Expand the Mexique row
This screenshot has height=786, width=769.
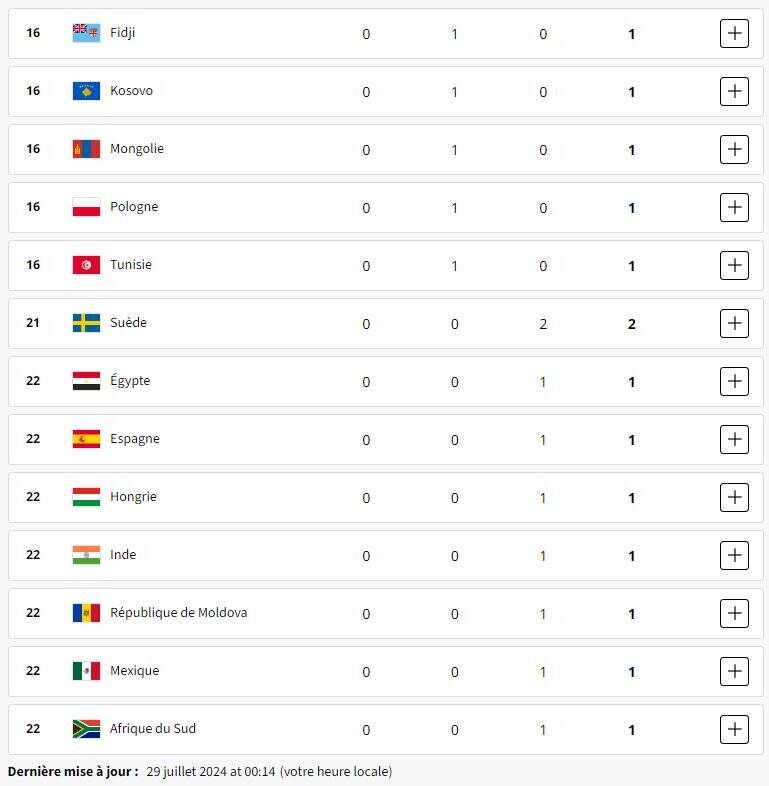(734, 671)
